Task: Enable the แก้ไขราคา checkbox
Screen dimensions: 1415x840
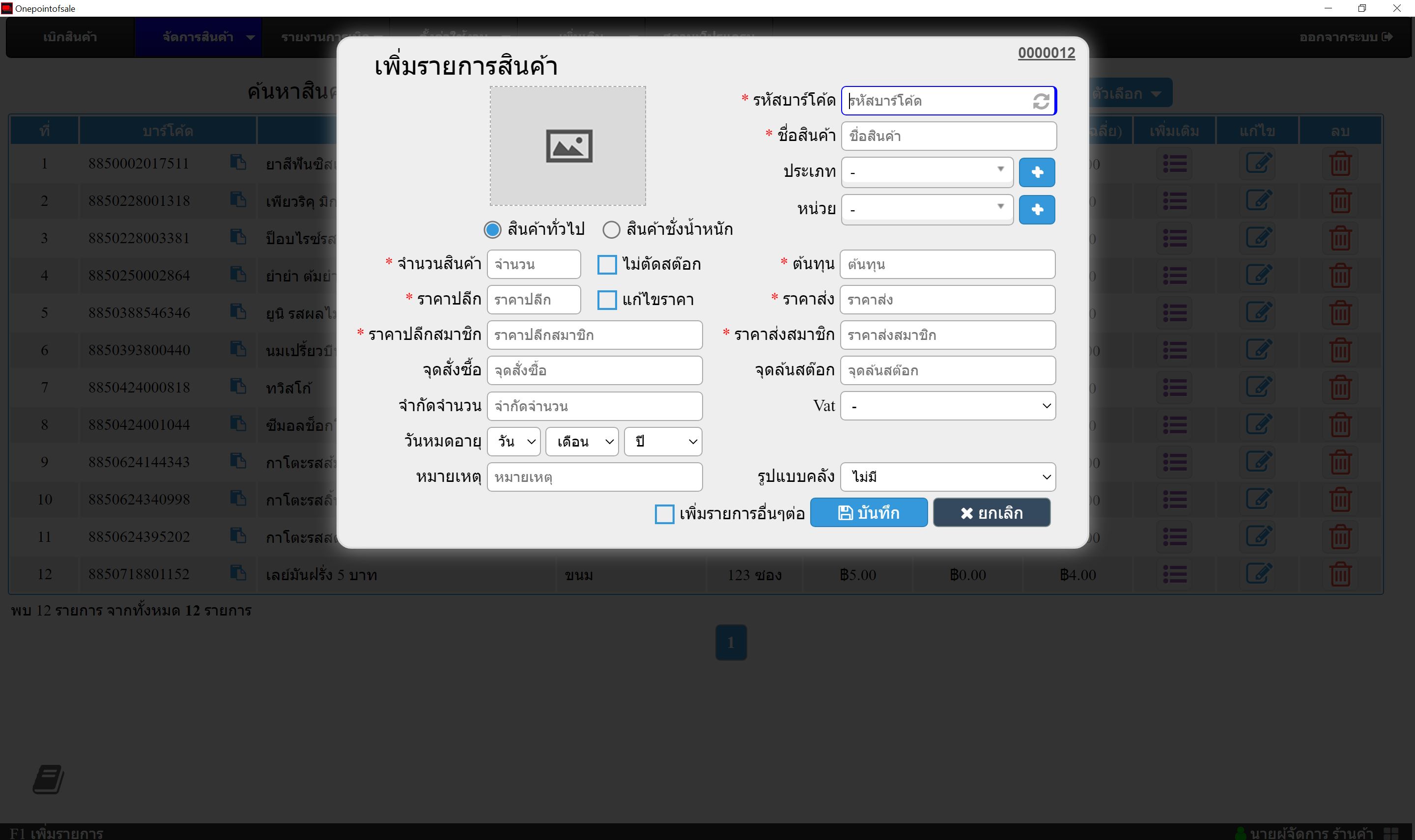Action: click(607, 300)
